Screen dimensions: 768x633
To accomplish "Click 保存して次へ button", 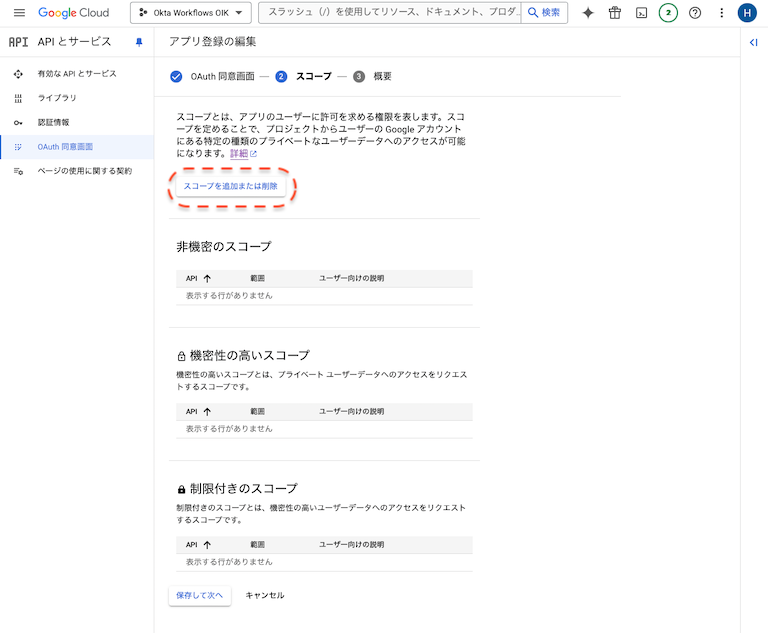I will click(x=200, y=595).
